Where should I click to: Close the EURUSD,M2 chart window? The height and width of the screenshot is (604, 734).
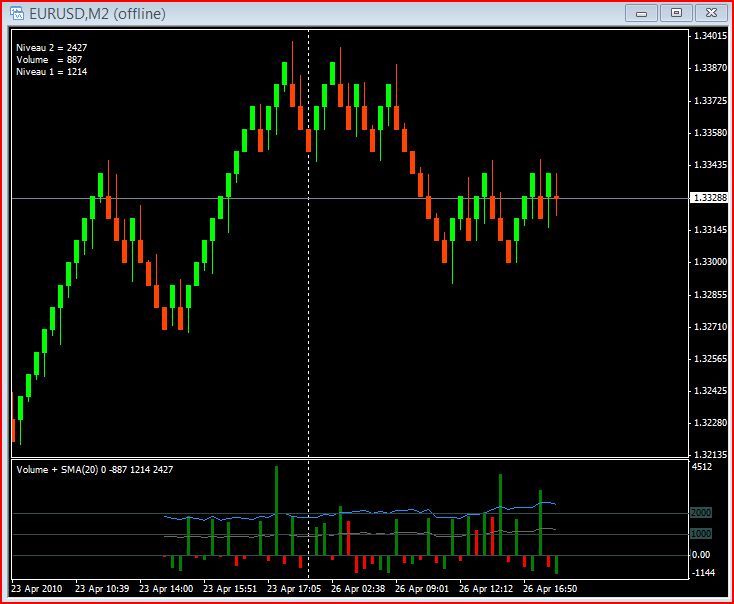coord(711,13)
